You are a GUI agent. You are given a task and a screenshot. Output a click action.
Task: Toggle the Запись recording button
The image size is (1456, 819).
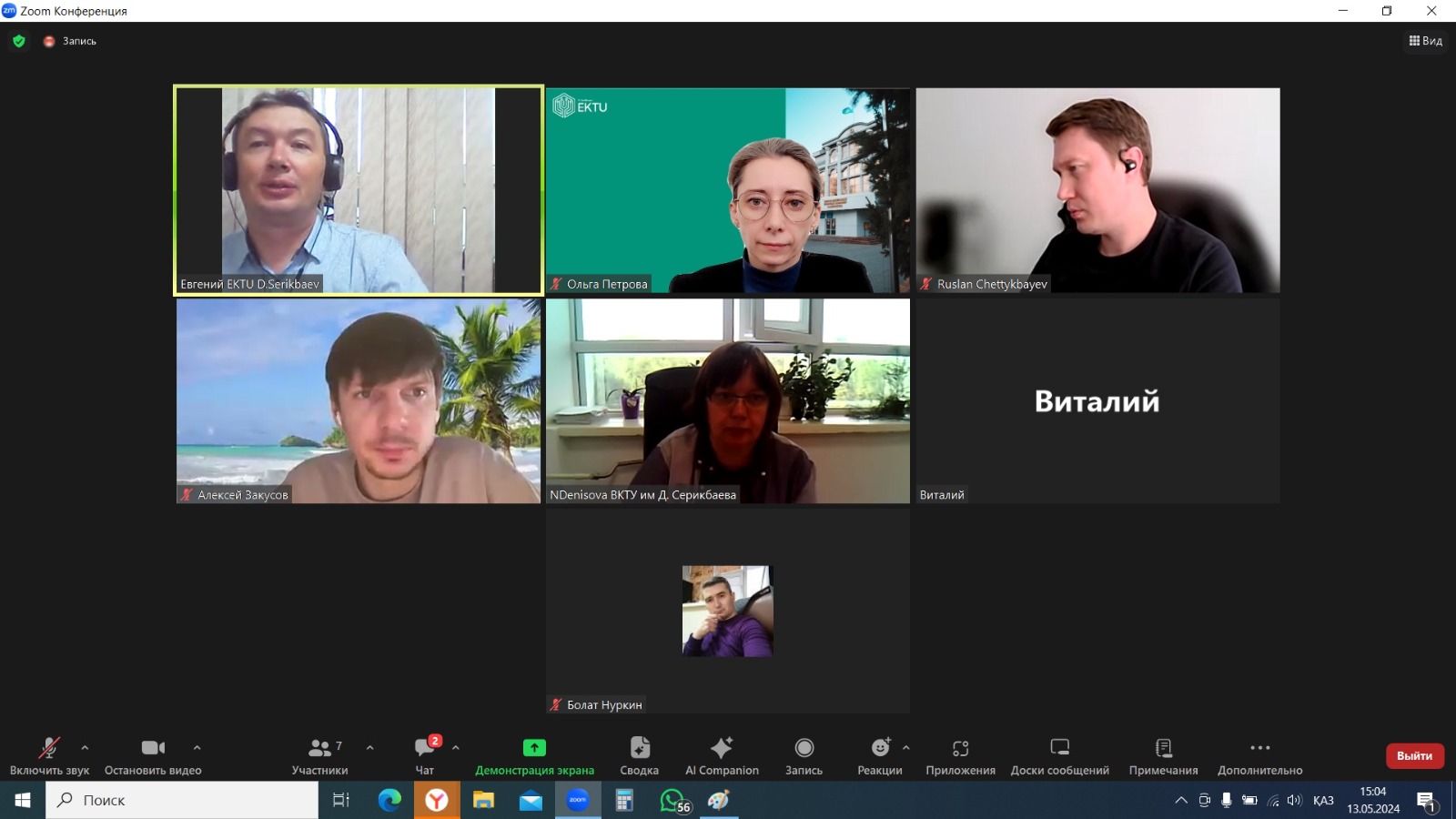[x=804, y=755]
